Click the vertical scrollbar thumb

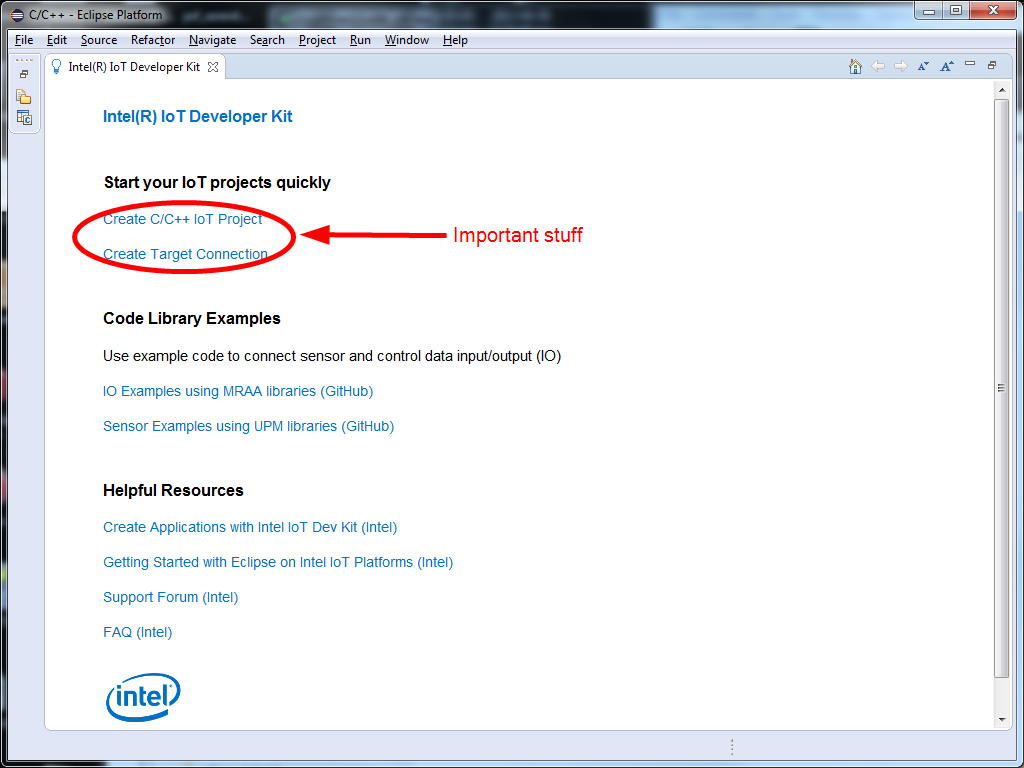click(1001, 389)
